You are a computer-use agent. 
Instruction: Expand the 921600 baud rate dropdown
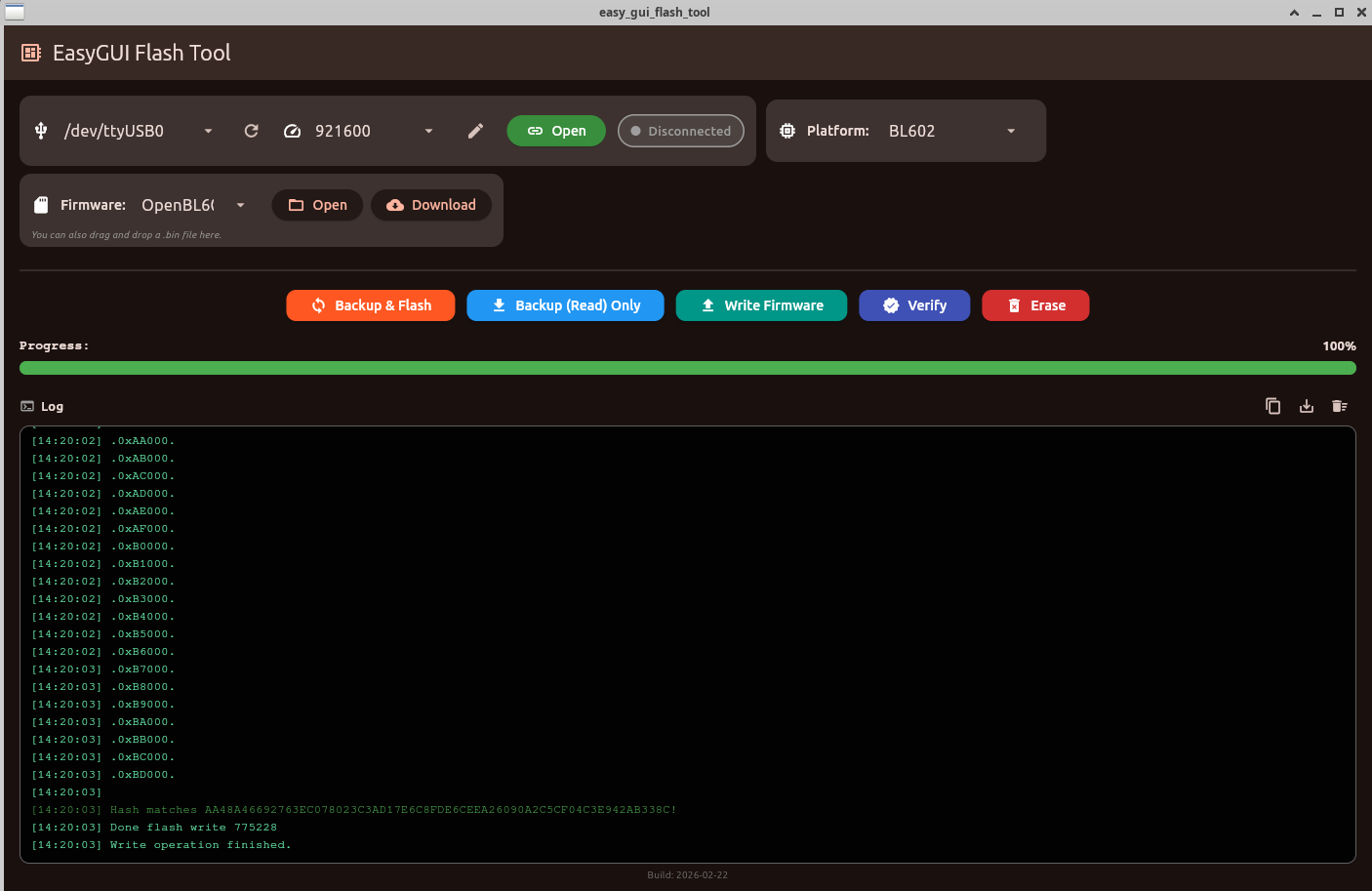(428, 131)
